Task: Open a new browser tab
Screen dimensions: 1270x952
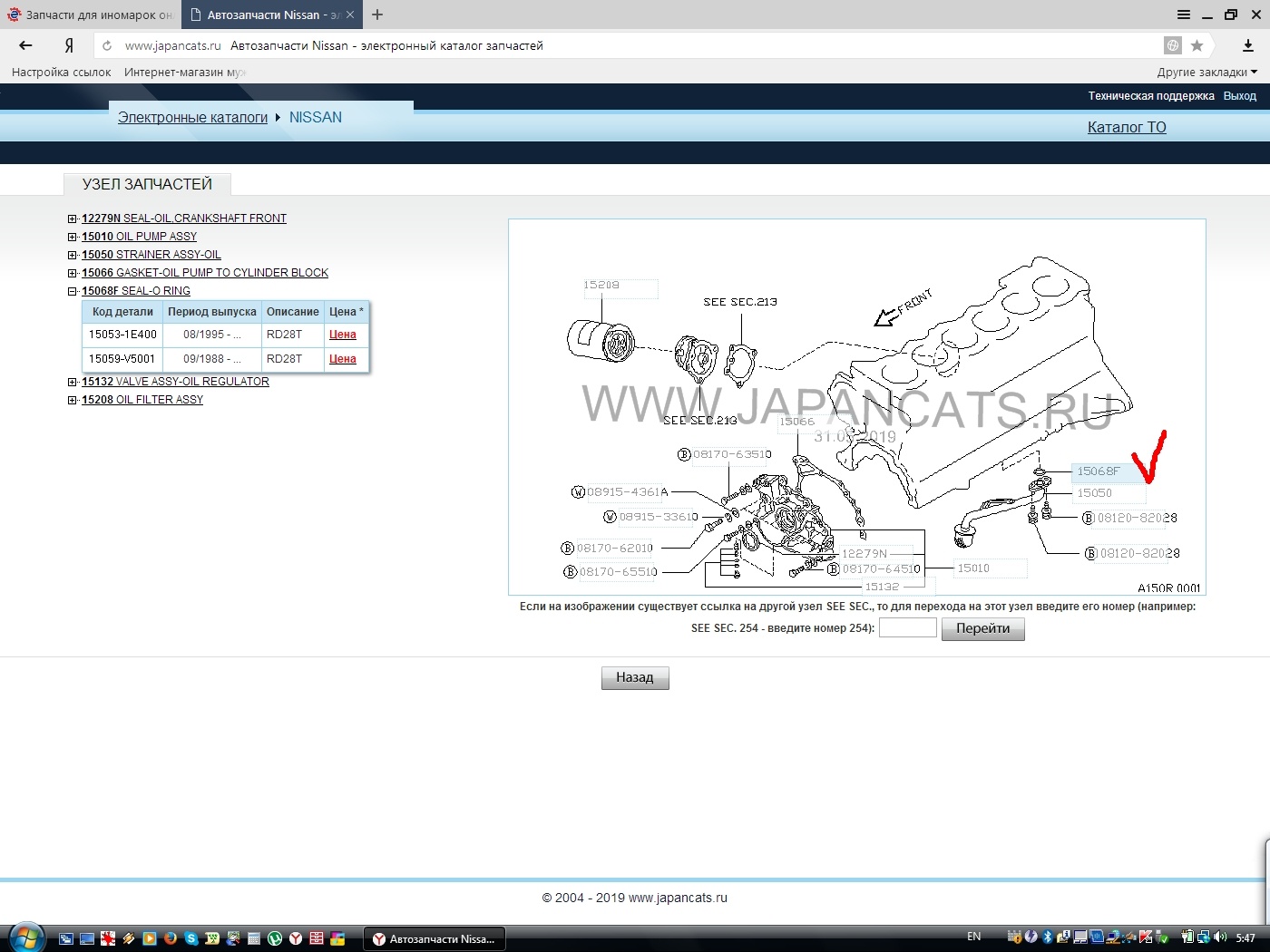Action: click(377, 15)
